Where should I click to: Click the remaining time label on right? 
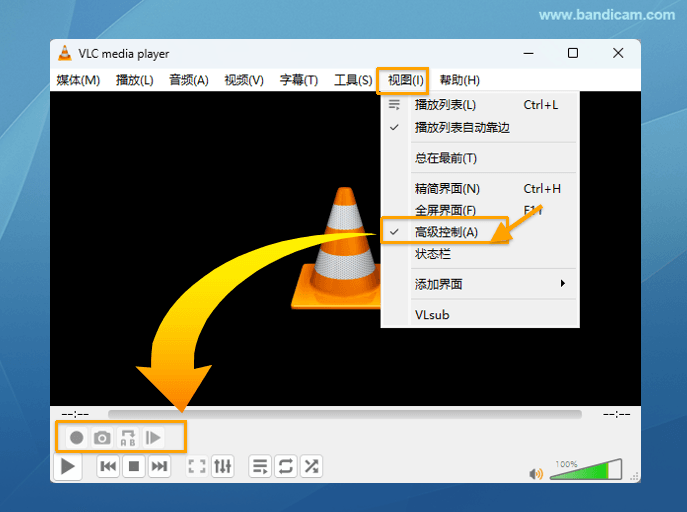(616, 414)
